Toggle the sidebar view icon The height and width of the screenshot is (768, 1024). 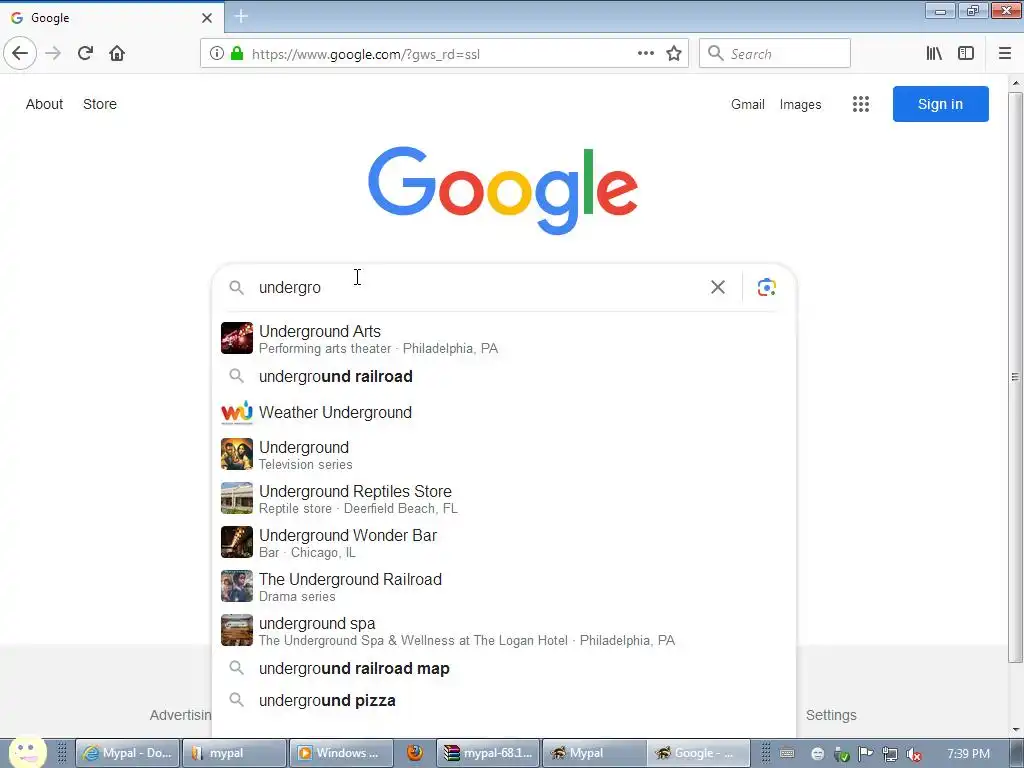point(966,53)
